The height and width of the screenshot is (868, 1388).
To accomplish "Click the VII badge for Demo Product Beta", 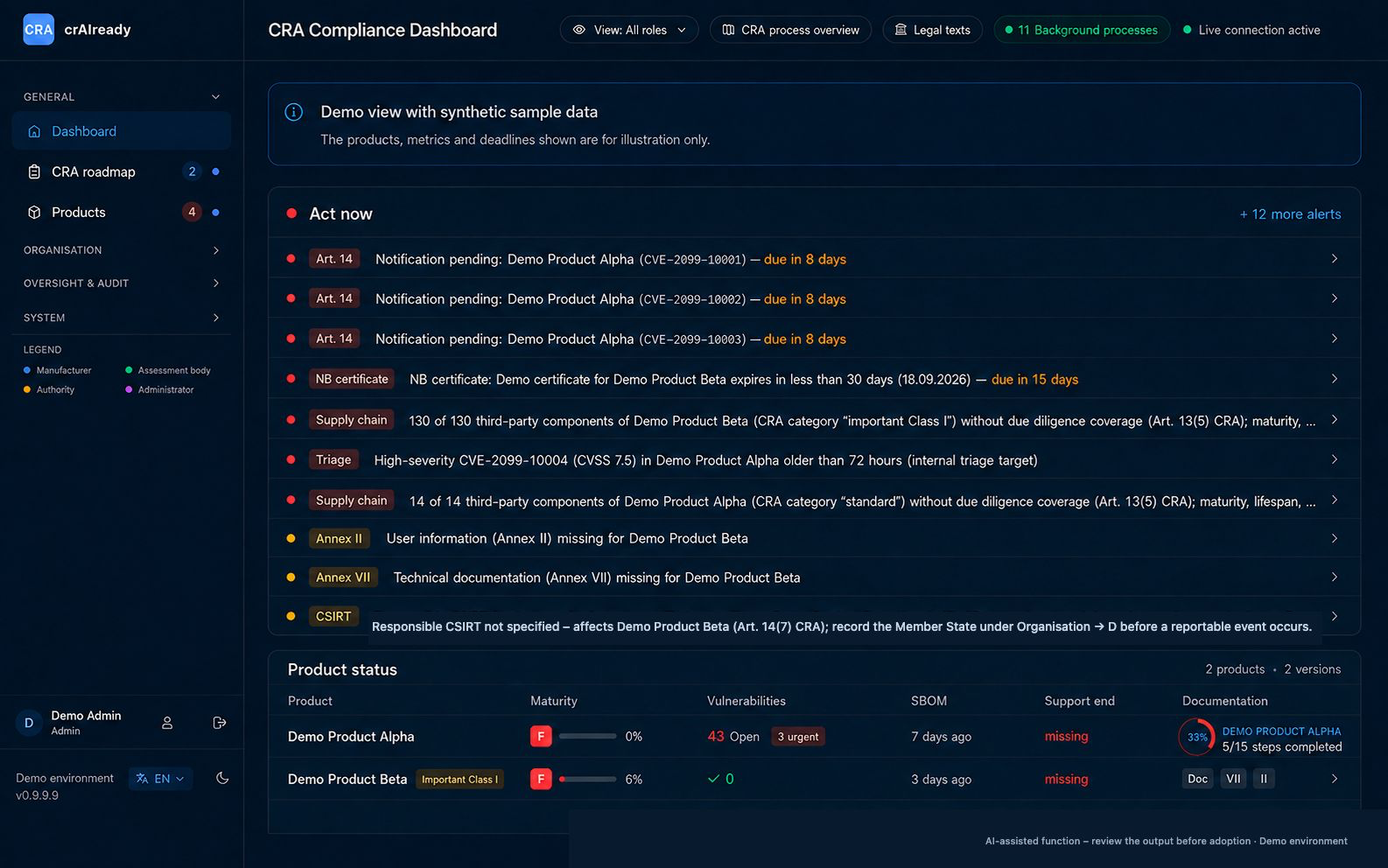I will (1233, 779).
